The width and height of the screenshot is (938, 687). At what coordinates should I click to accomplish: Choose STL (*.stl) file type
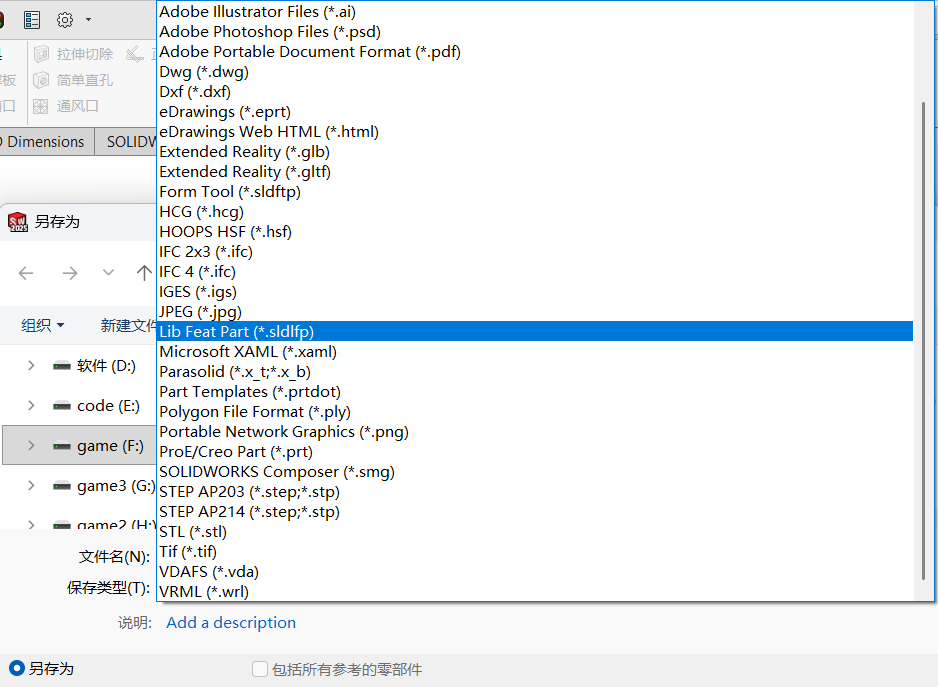click(x=534, y=532)
